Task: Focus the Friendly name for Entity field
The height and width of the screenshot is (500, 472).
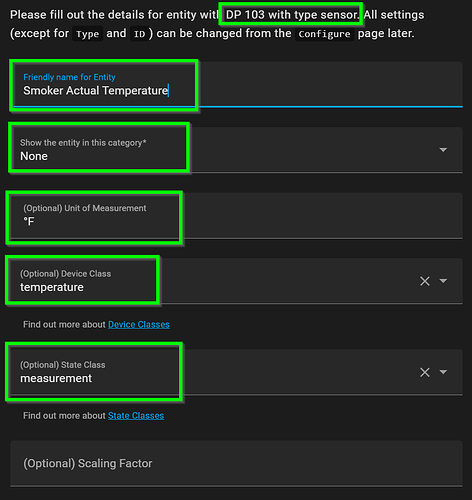Action: pyautogui.click(x=236, y=84)
